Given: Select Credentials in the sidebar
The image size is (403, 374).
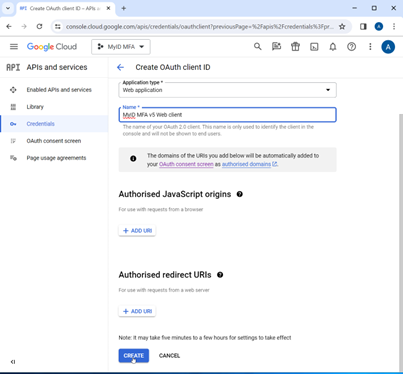Looking at the screenshot, I should 40,124.
